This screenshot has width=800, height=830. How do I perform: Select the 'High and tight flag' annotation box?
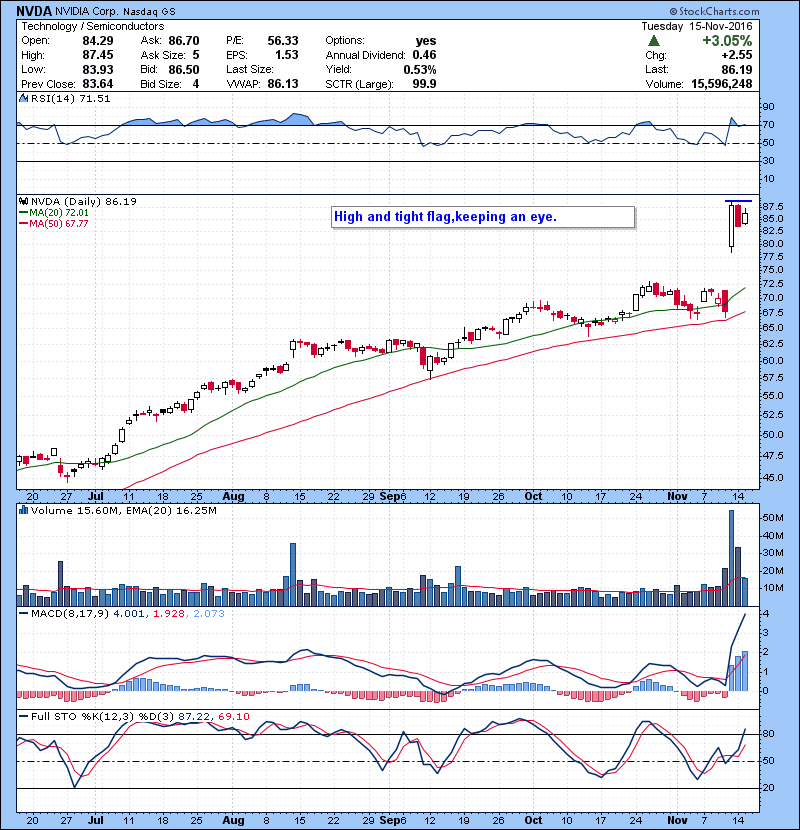click(483, 217)
